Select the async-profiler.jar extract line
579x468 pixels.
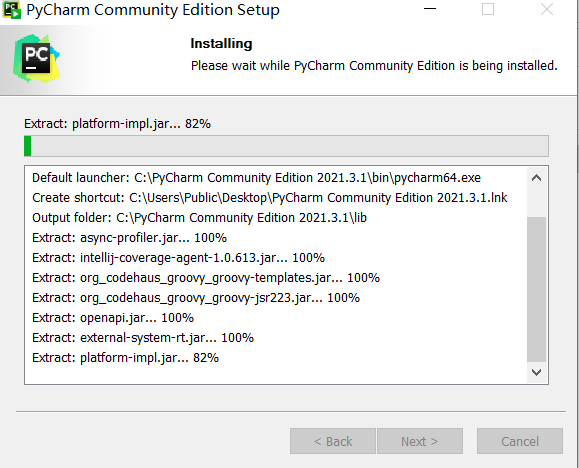[x=129, y=238]
